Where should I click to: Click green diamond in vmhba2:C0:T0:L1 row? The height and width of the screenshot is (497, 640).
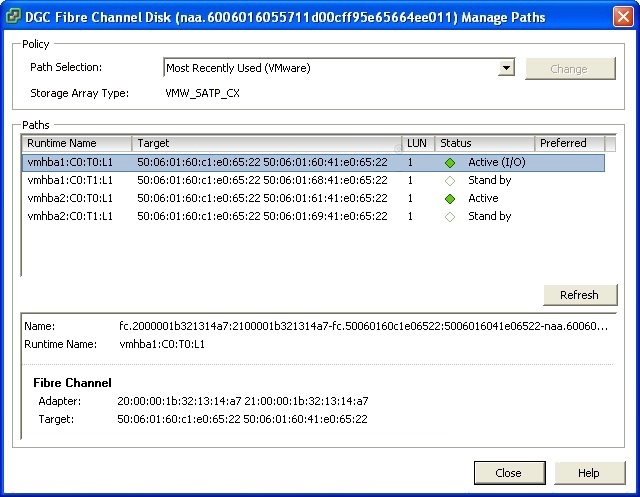[x=450, y=199]
